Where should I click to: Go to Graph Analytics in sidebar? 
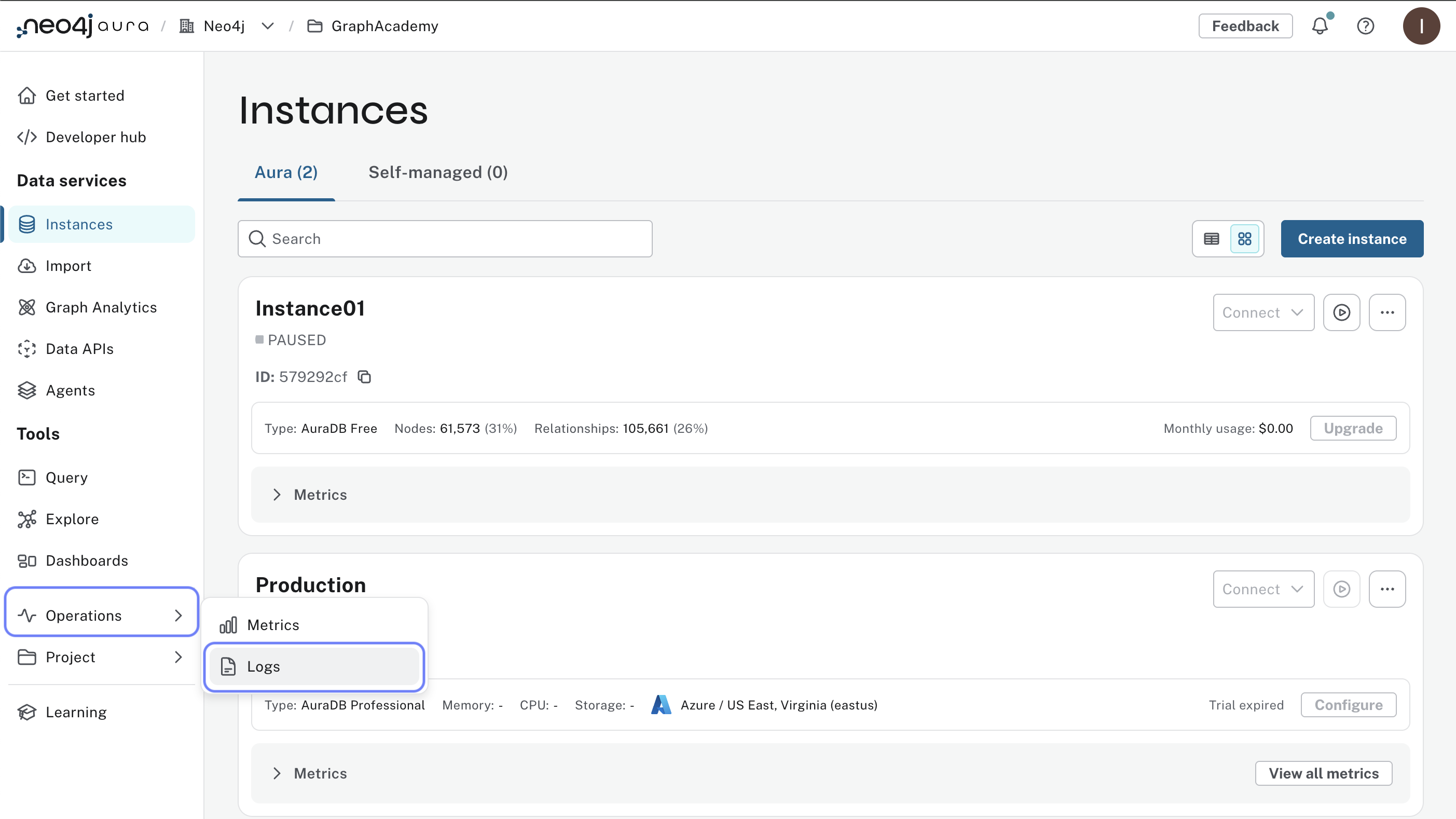[101, 307]
